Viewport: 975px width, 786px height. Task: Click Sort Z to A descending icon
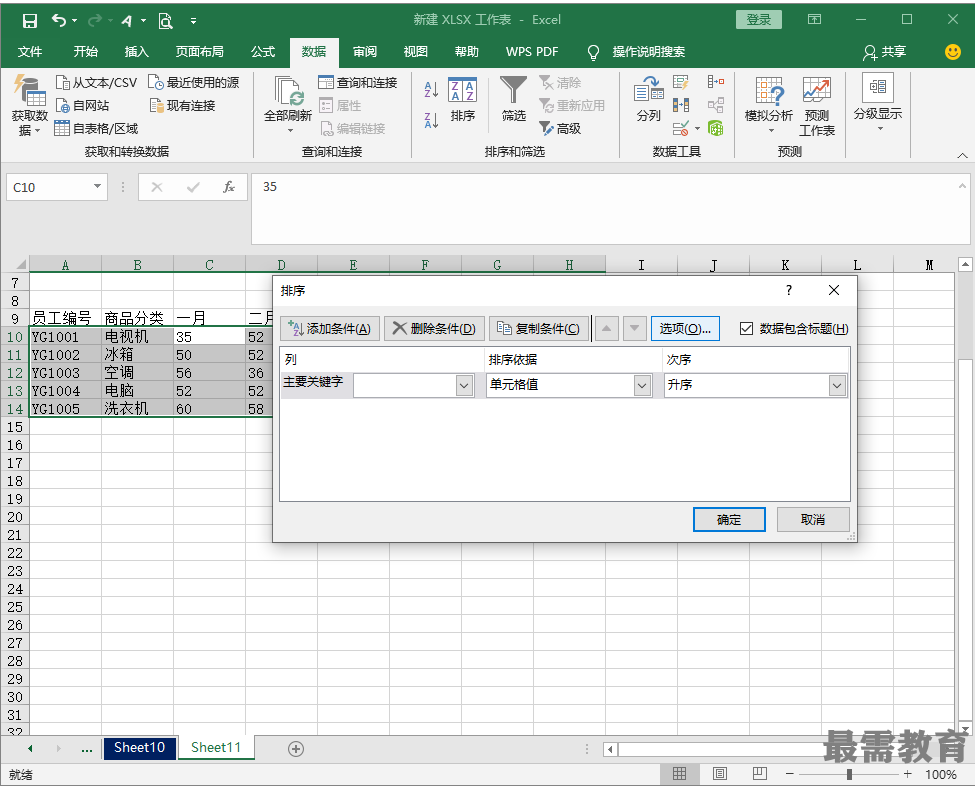click(x=431, y=120)
